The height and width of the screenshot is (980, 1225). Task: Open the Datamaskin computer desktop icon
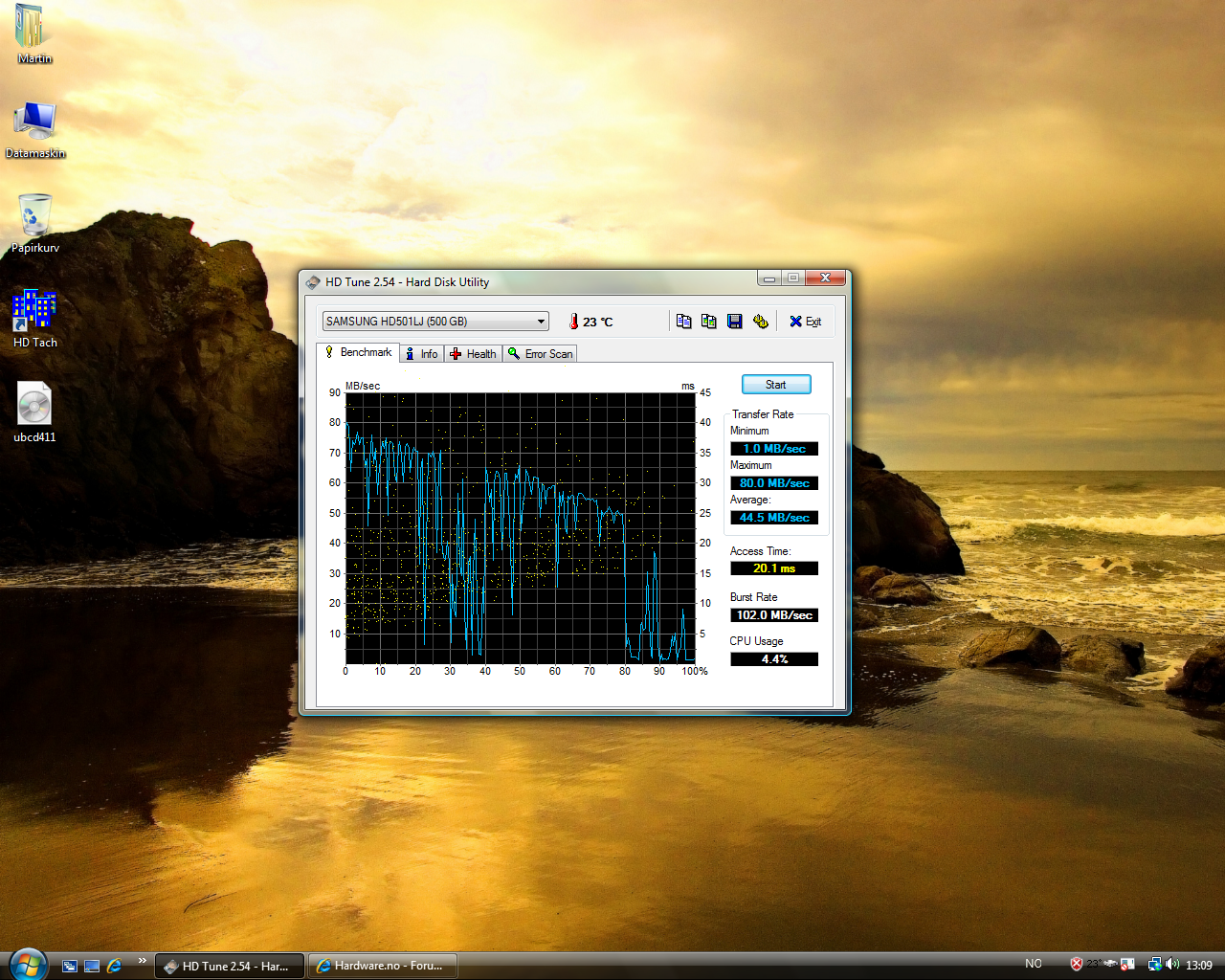pyautogui.click(x=35, y=129)
